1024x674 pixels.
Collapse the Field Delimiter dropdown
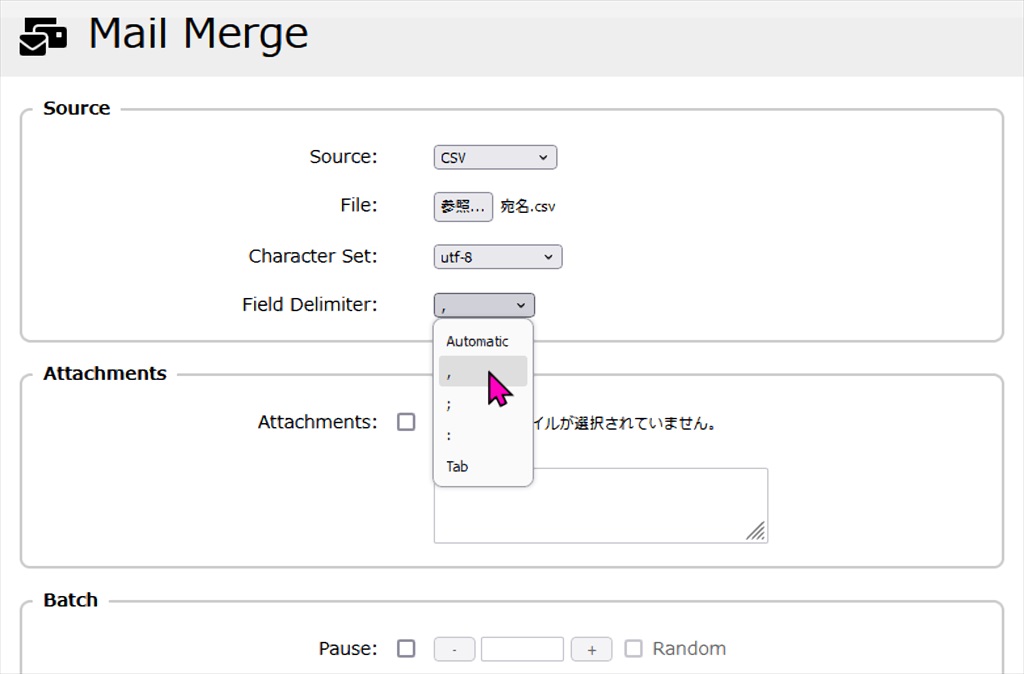tap(484, 305)
